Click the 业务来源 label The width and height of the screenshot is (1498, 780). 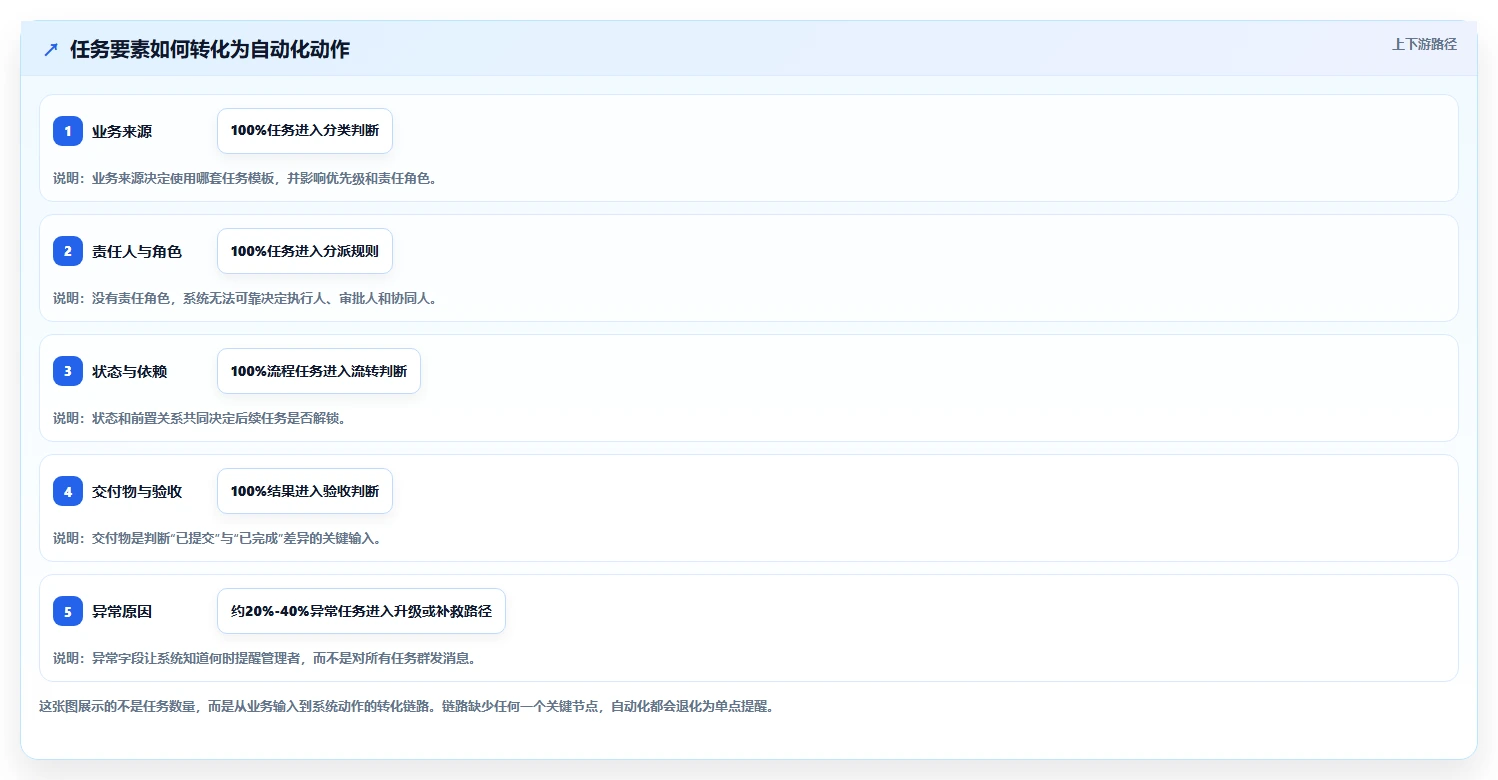tap(122, 131)
